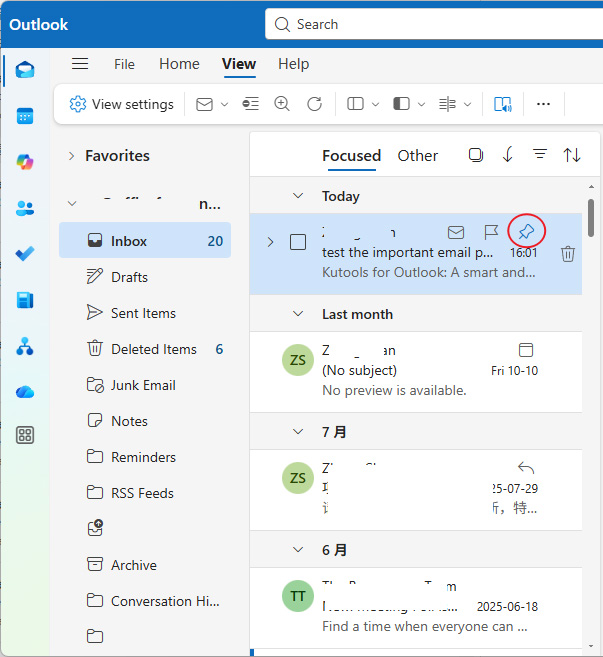Click the Sync refresh icon
This screenshot has height=657, width=603.
click(314, 104)
